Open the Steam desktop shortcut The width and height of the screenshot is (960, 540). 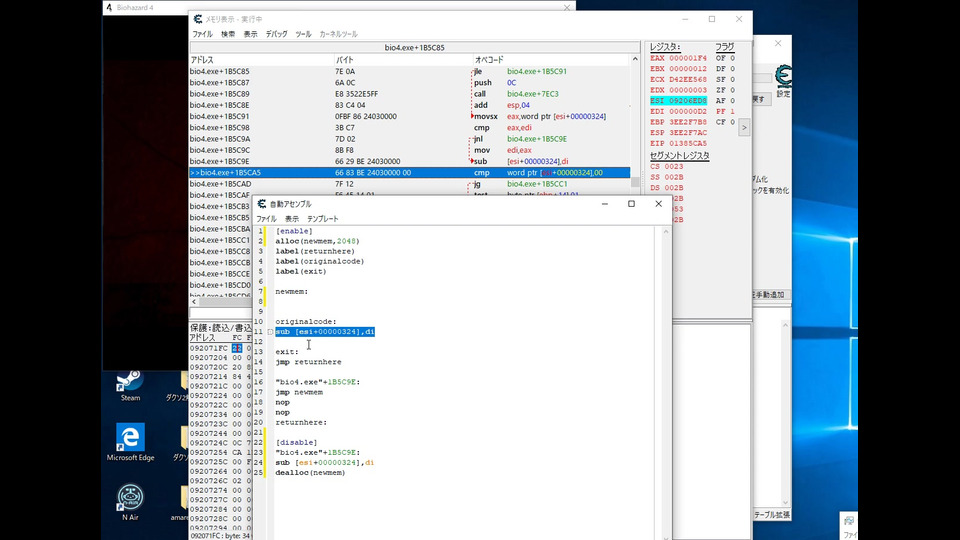[x=130, y=382]
